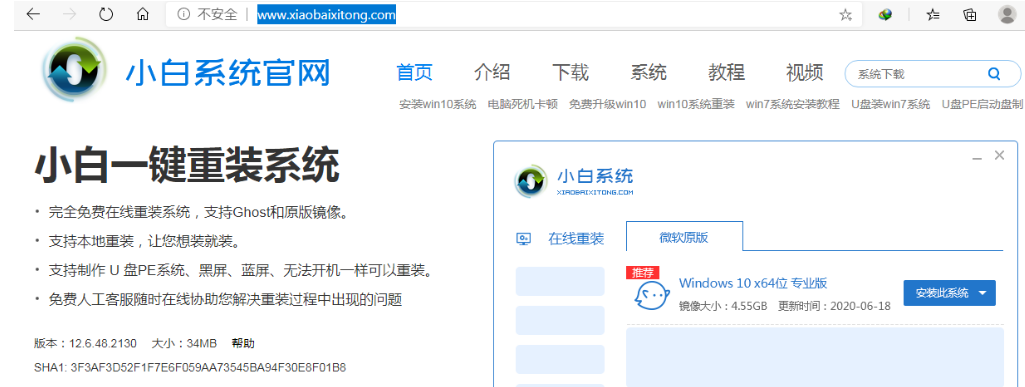Viewport: 1025px width, 387px height.
Task: Bookmark this page with the star icon
Action: (x=846, y=14)
